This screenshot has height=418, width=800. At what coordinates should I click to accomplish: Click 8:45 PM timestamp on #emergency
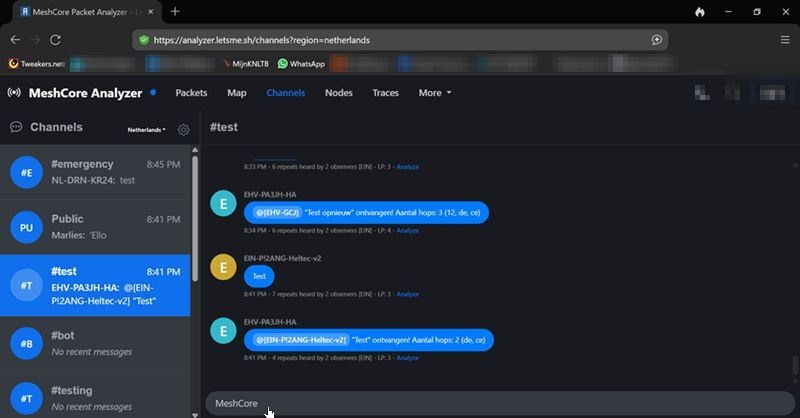tap(163, 164)
